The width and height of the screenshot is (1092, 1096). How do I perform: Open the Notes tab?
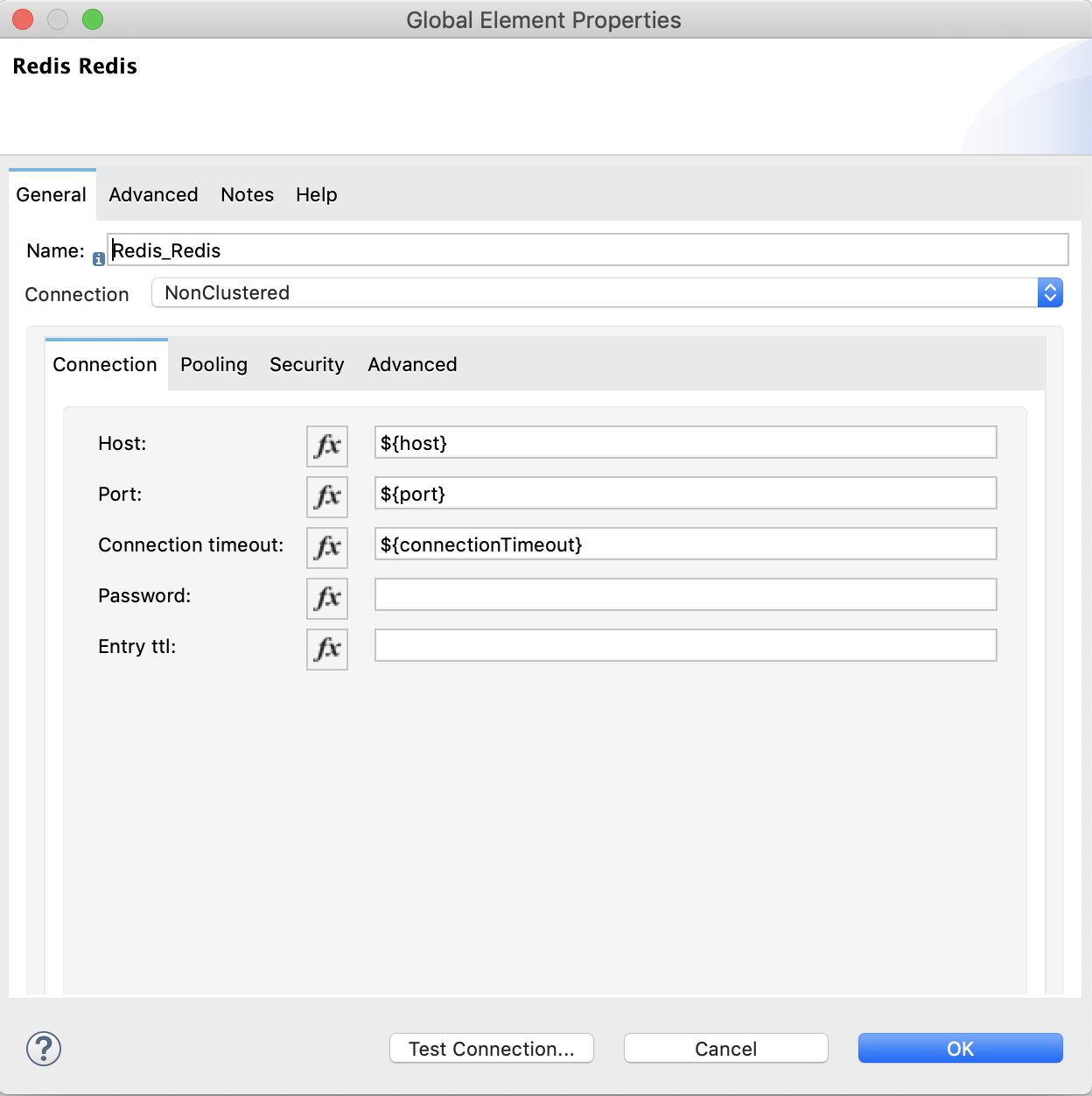pos(247,194)
